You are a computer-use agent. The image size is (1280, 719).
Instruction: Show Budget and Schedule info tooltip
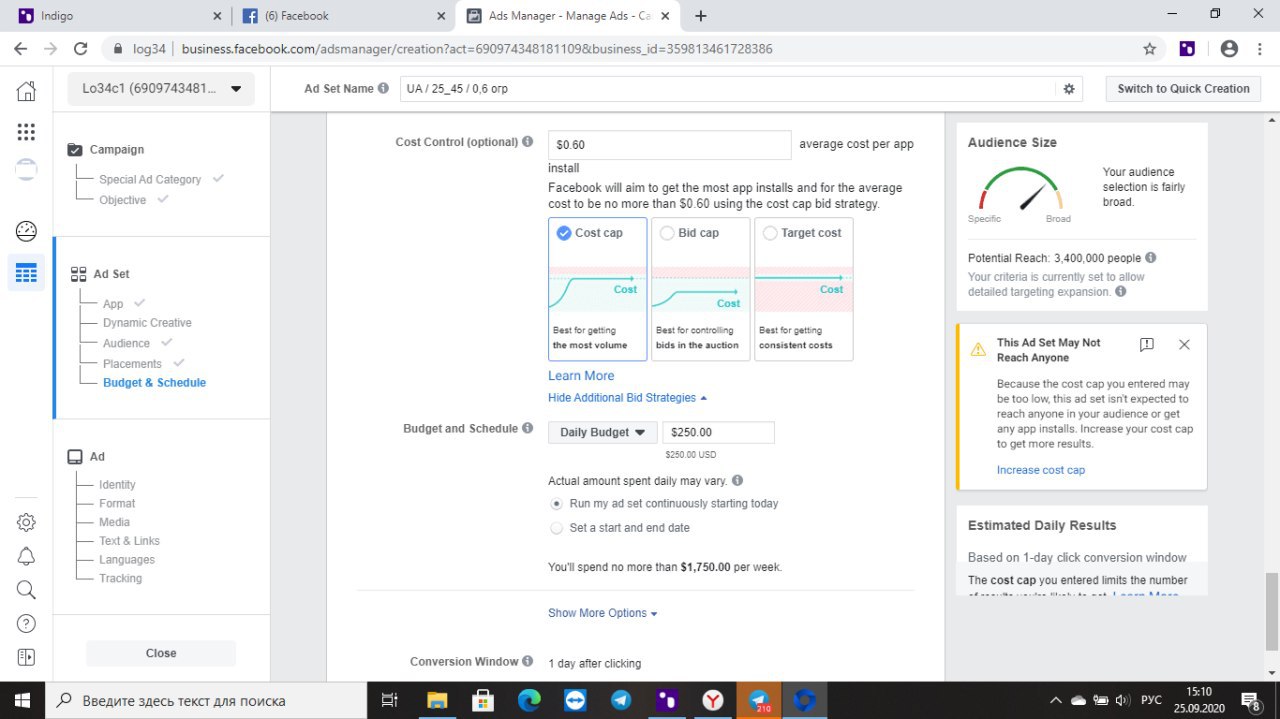coord(528,428)
